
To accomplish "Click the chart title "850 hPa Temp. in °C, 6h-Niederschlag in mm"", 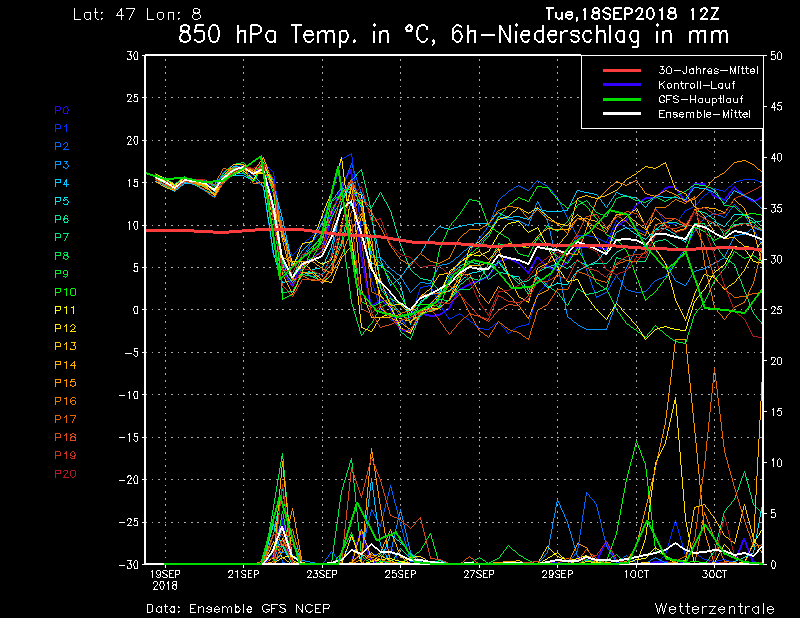I will click(453, 35).
